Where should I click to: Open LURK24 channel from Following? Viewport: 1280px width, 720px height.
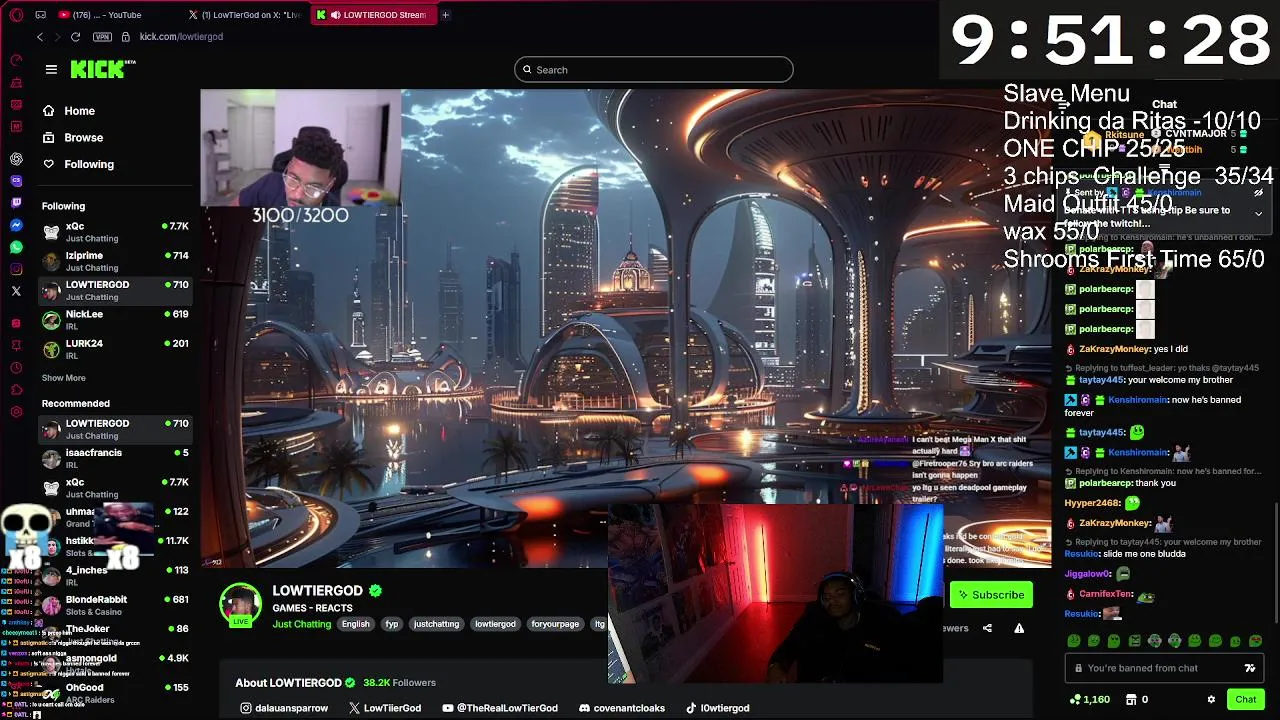[115, 349]
